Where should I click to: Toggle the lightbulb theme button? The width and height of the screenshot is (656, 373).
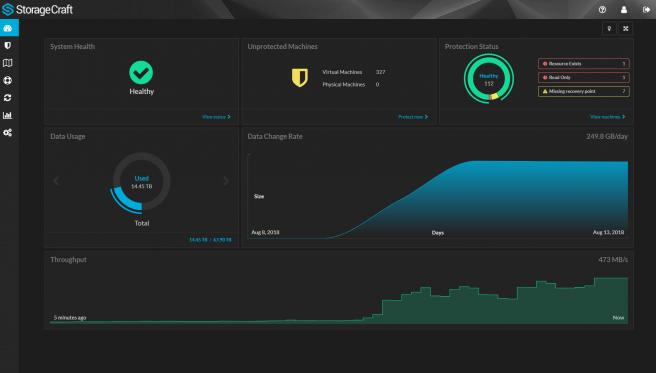click(609, 28)
